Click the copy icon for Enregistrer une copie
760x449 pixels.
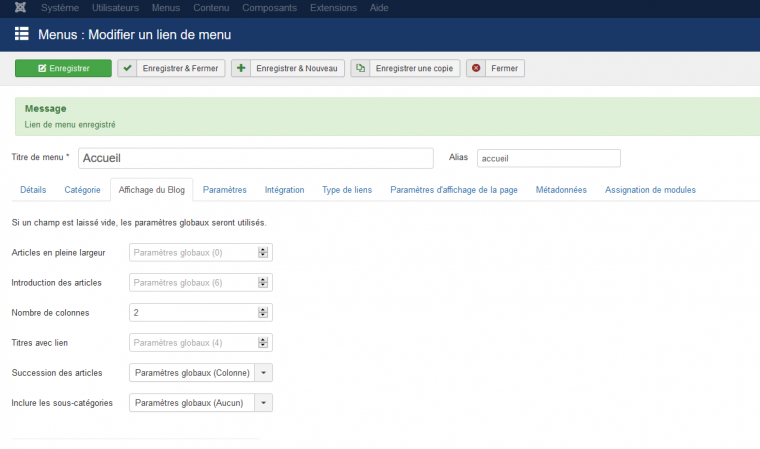[360, 68]
